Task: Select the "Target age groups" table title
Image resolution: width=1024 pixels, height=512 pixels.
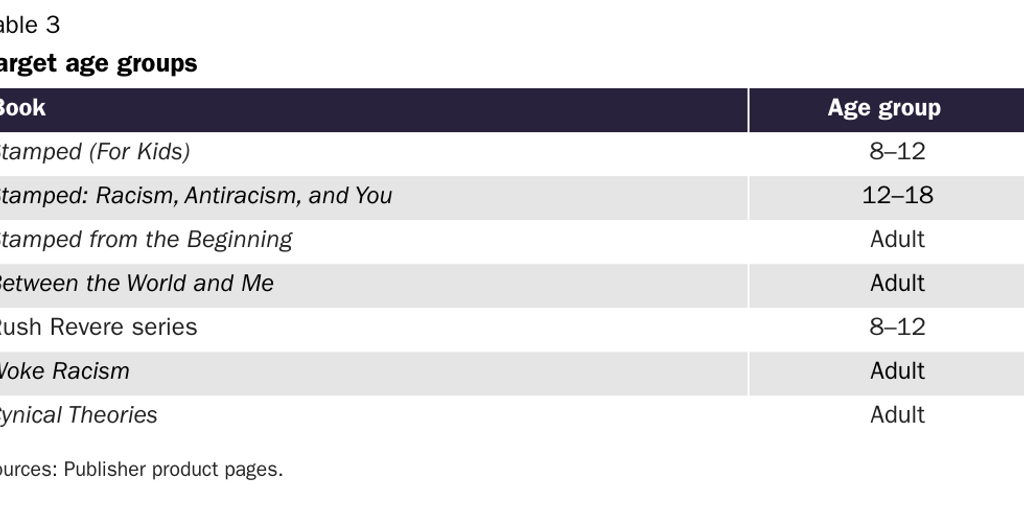Action: pos(98,64)
